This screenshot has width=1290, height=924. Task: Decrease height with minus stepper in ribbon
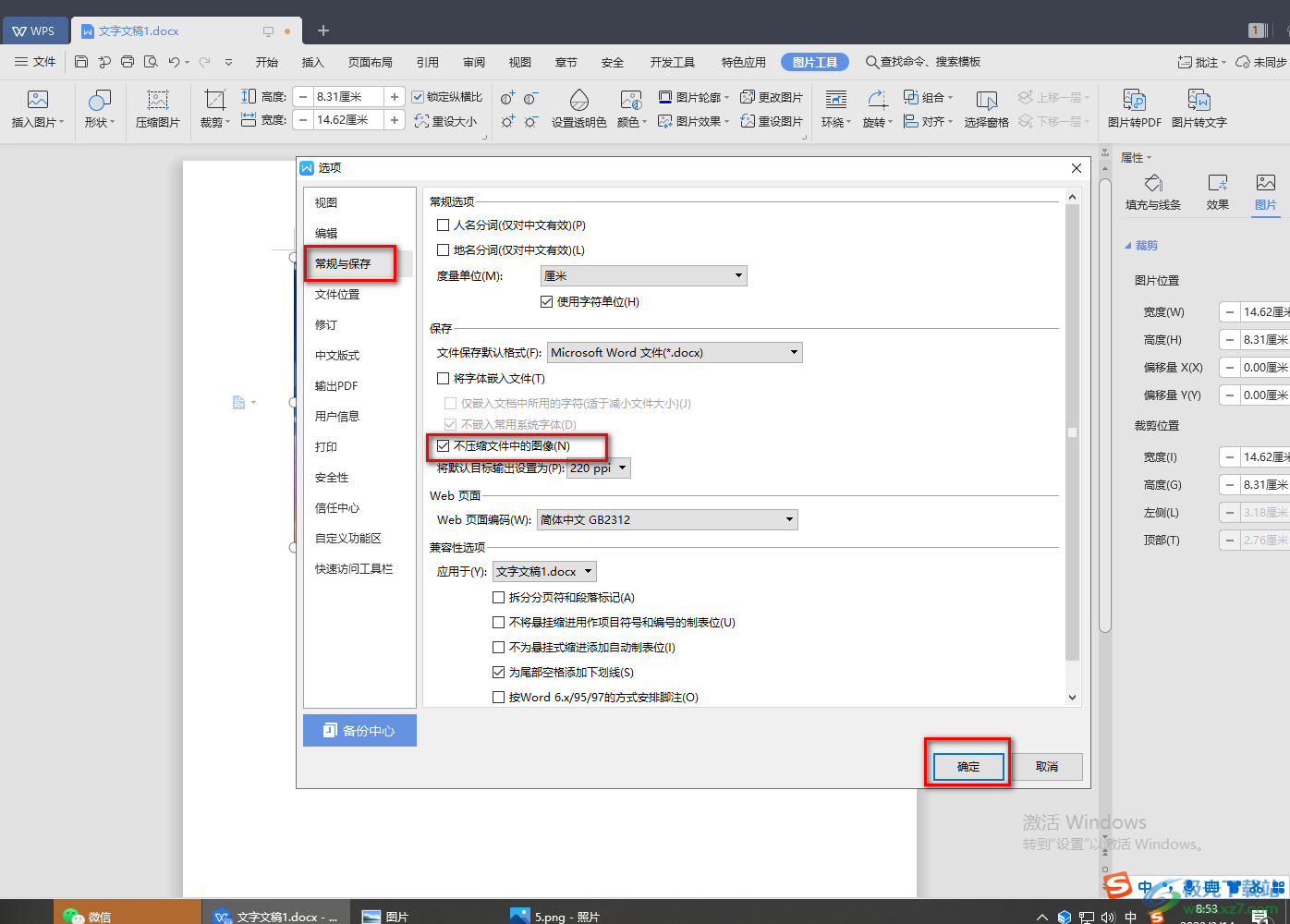point(304,96)
